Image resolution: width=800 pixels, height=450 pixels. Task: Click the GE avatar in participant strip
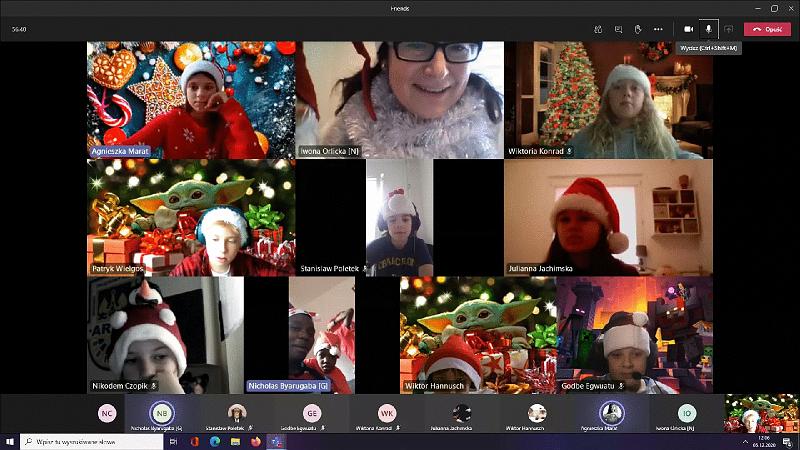(x=313, y=412)
